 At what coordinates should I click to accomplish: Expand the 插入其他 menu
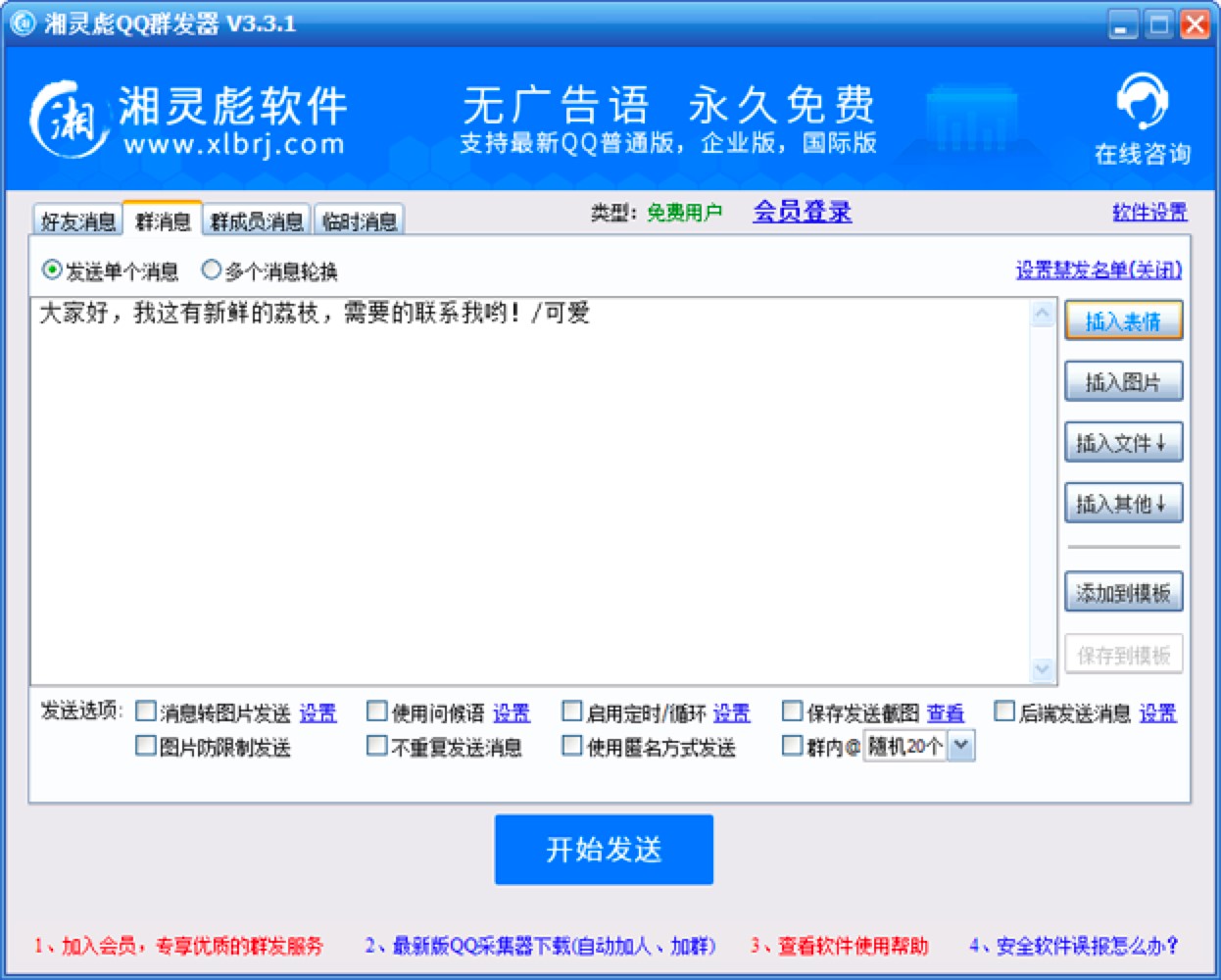[x=1123, y=503]
